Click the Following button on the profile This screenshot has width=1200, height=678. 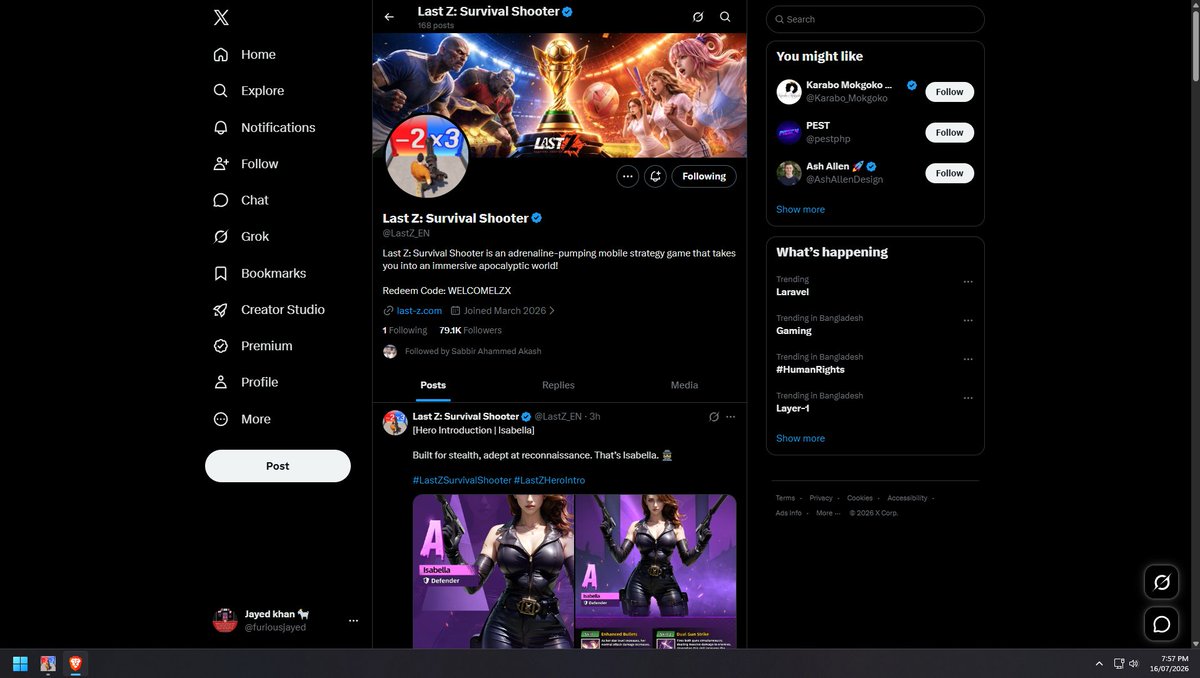tap(704, 176)
